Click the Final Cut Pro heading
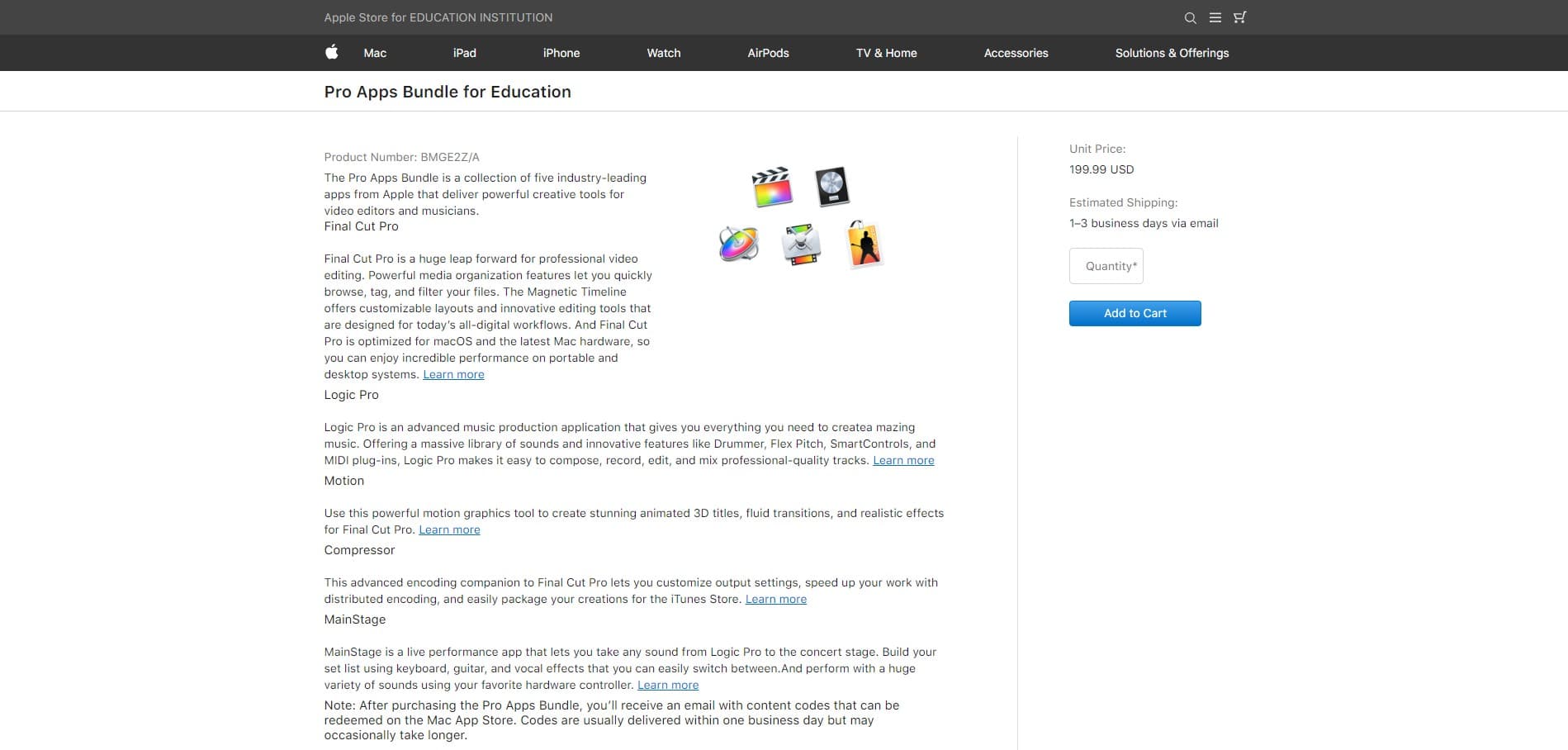This screenshot has height=750, width=1568. click(361, 226)
